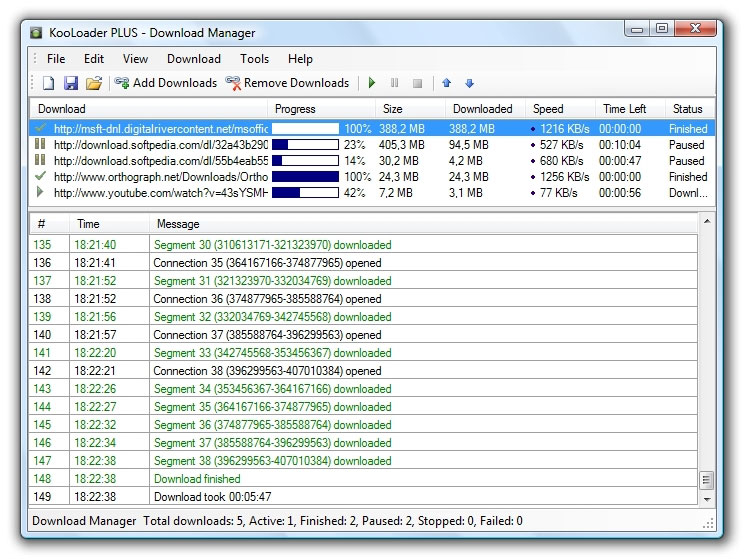Click the Open folder toolbar icon
Image resolution: width=746 pixels, height=559 pixels.
tap(94, 83)
